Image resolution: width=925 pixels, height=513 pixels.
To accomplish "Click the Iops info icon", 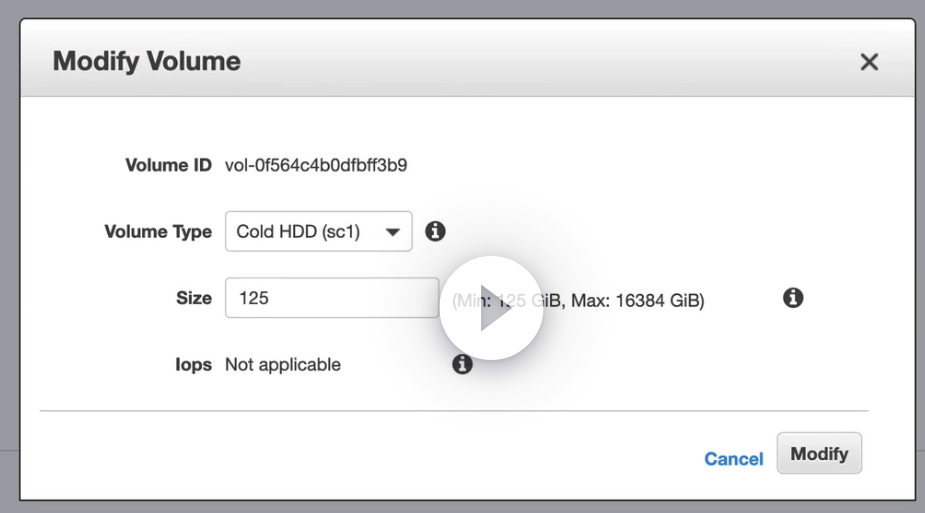I will click(x=462, y=364).
